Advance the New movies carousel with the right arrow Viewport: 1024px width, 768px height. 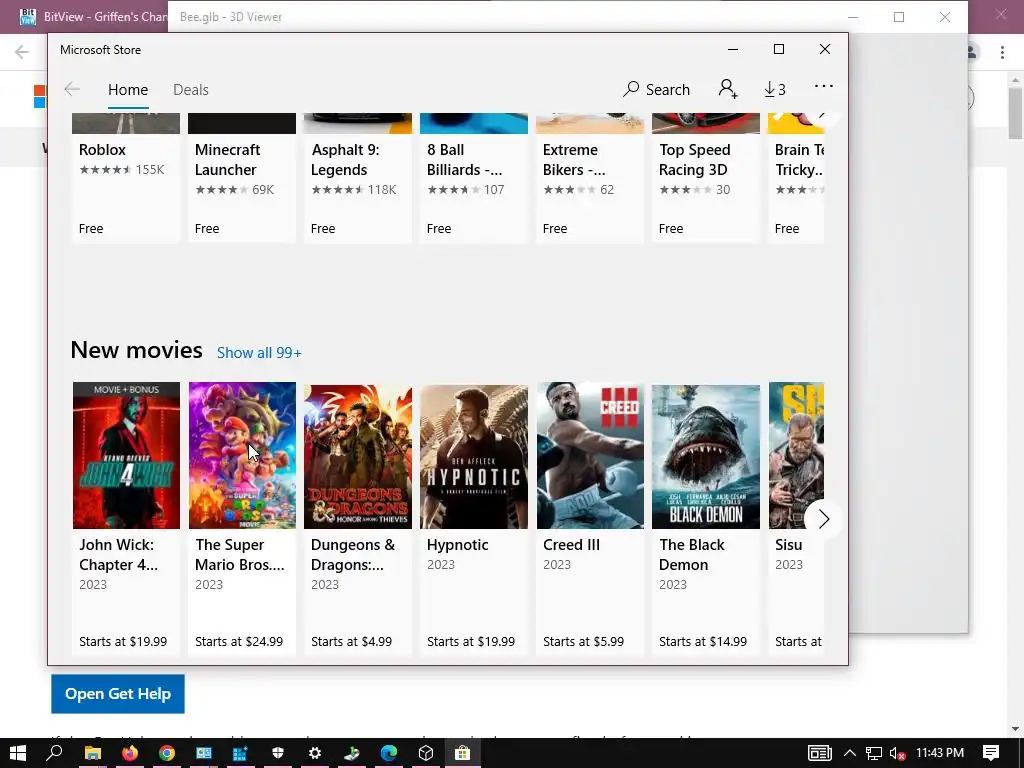point(823,519)
